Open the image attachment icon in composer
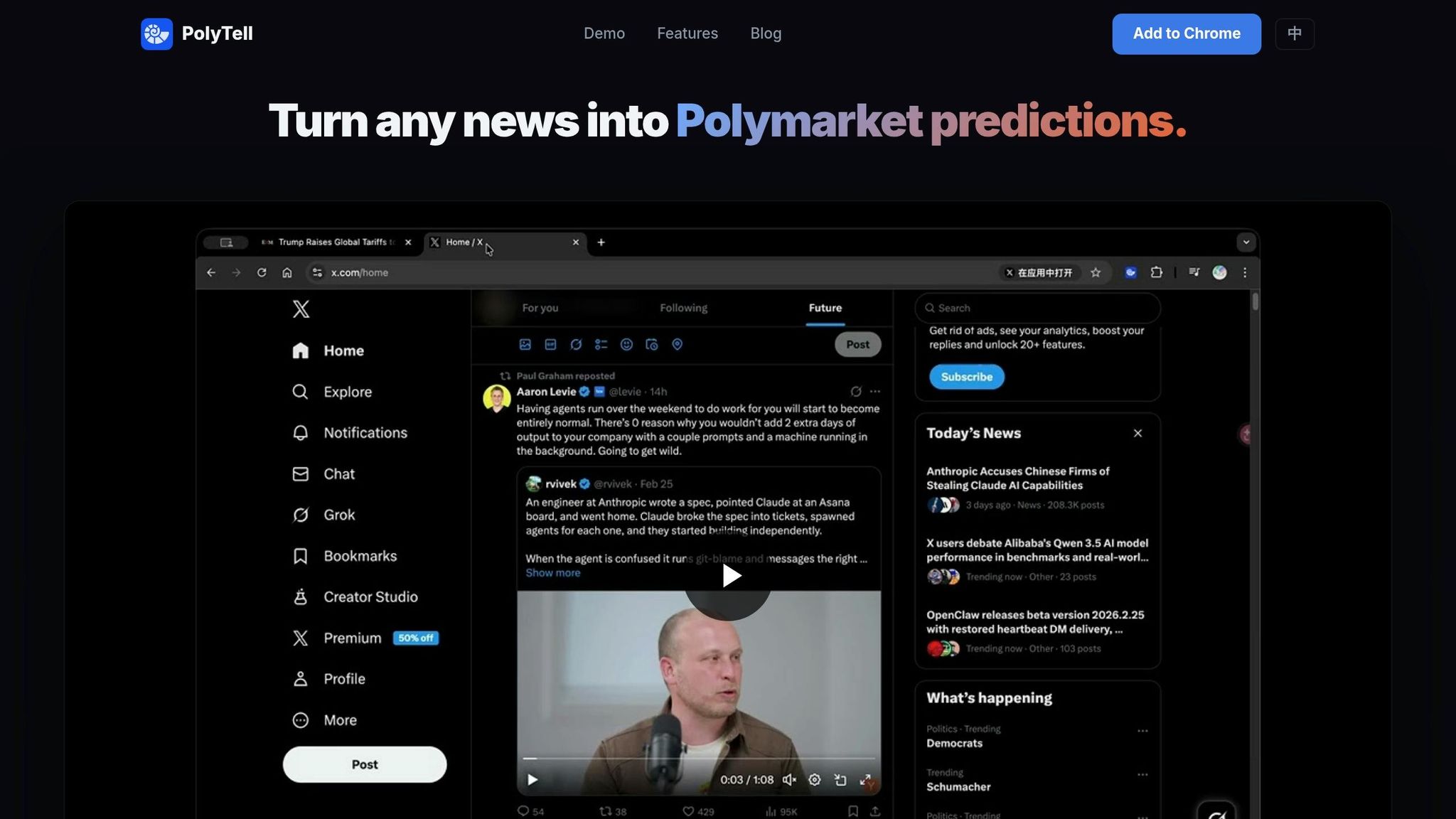 click(525, 345)
